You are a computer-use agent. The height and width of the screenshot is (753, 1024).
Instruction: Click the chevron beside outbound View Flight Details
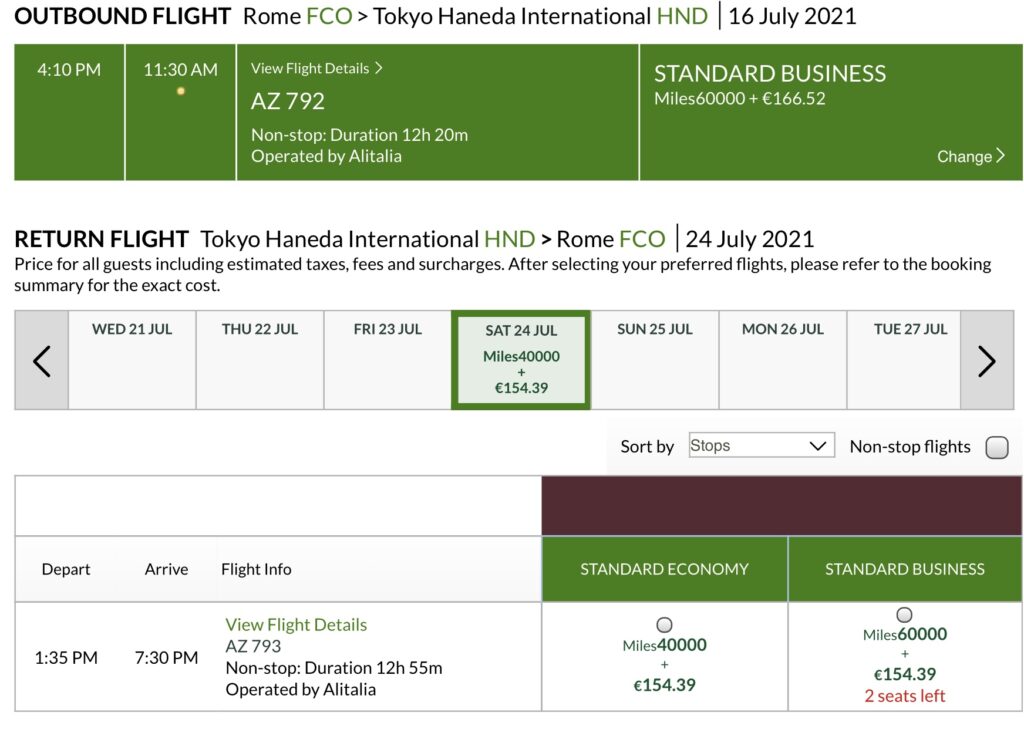[x=379, y=68]
